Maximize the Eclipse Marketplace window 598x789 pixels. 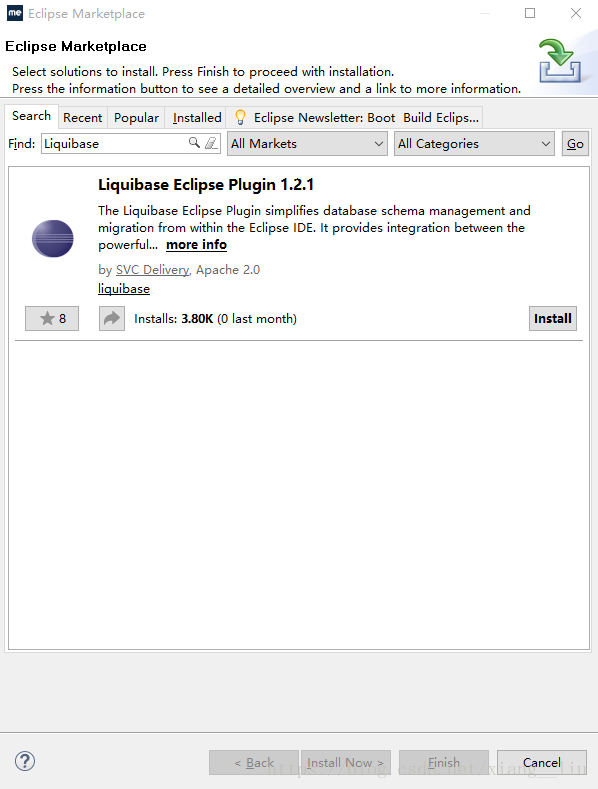click(x=530, y=13)
